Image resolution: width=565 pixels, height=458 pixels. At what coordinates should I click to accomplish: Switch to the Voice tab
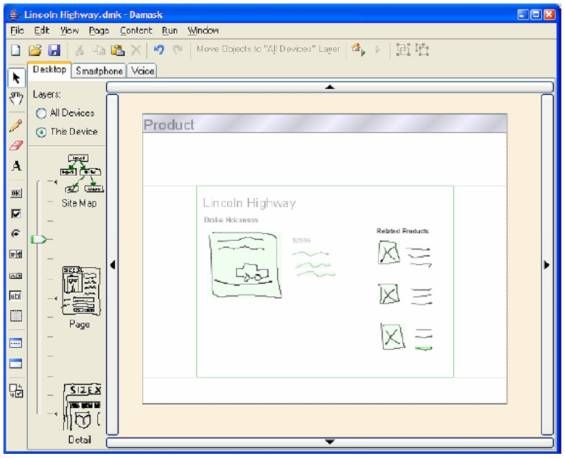click(143, 71)
